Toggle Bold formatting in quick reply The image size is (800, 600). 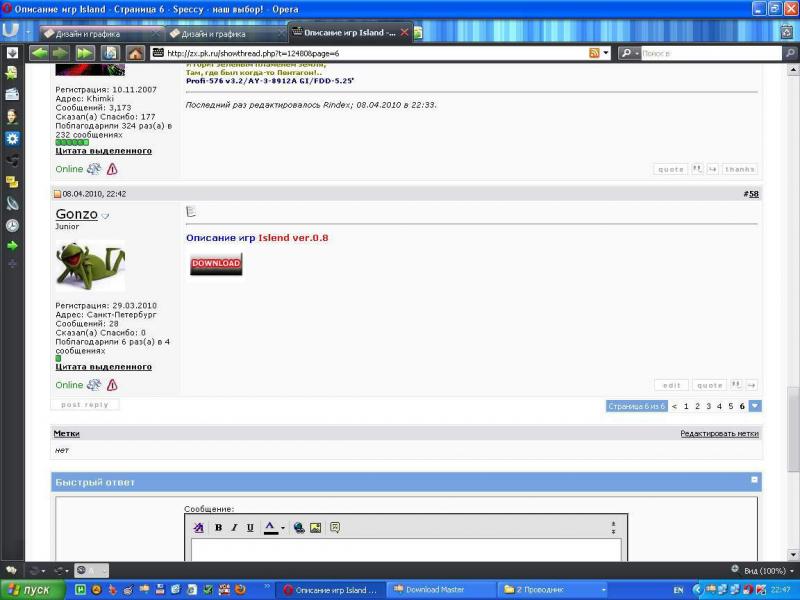(218, 528)
